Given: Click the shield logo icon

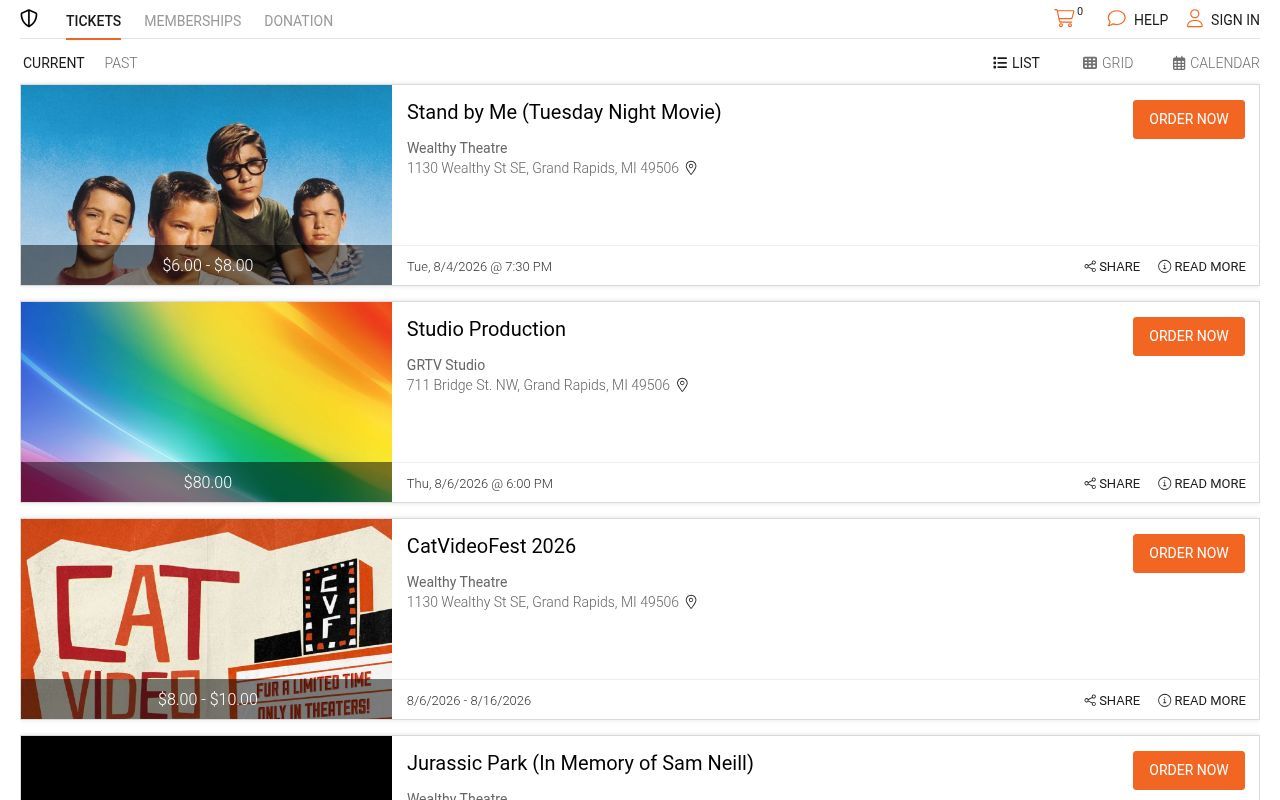Looking at the screenshot, I should click(29, 19).
